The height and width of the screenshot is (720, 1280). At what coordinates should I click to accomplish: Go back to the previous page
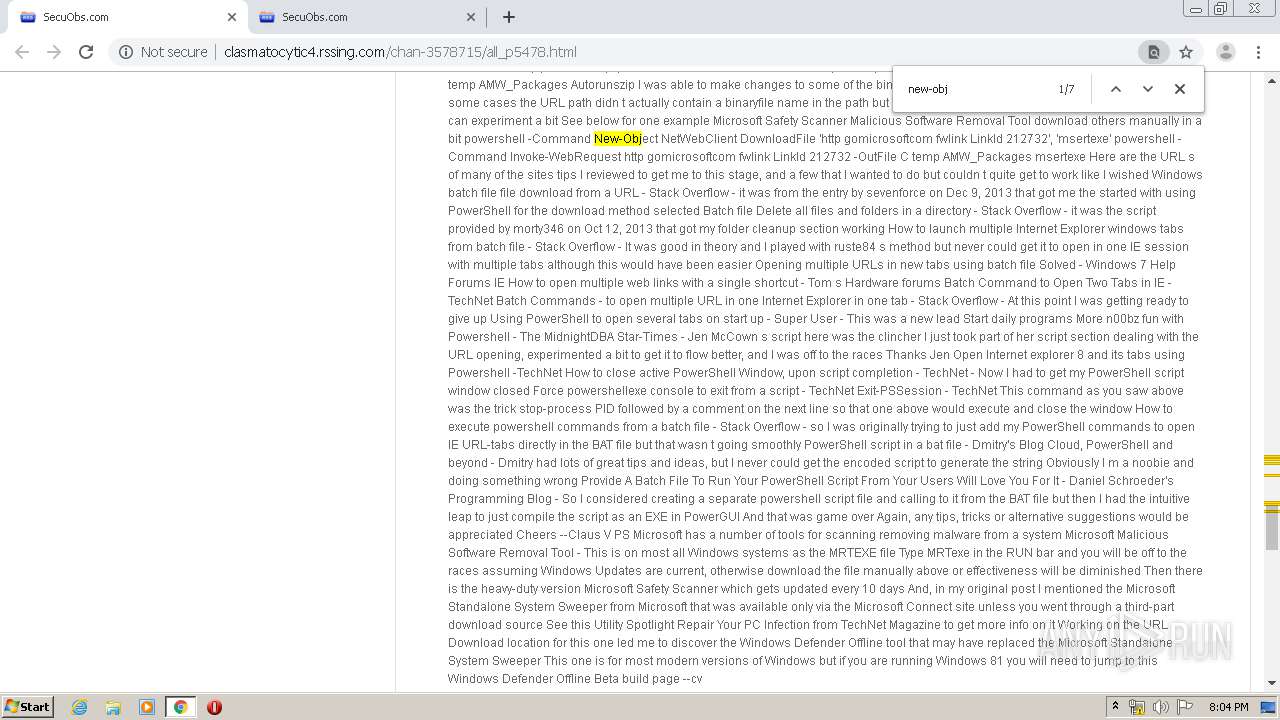point(22,52)
